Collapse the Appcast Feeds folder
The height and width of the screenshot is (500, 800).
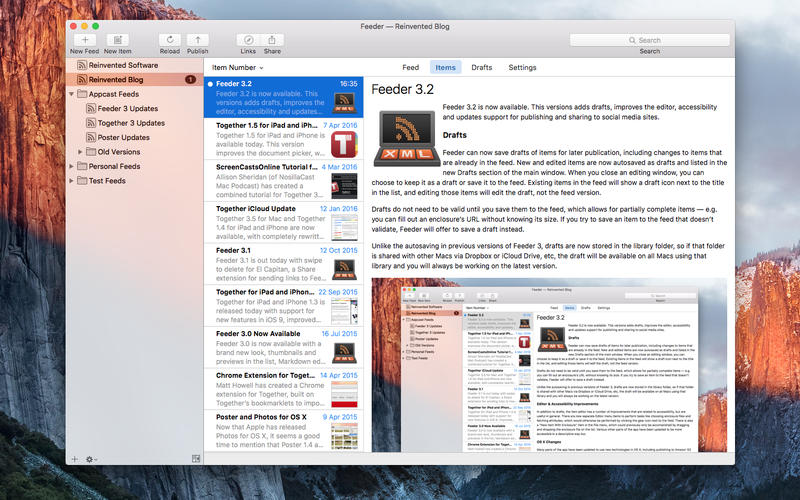click(x=71, y=94)
